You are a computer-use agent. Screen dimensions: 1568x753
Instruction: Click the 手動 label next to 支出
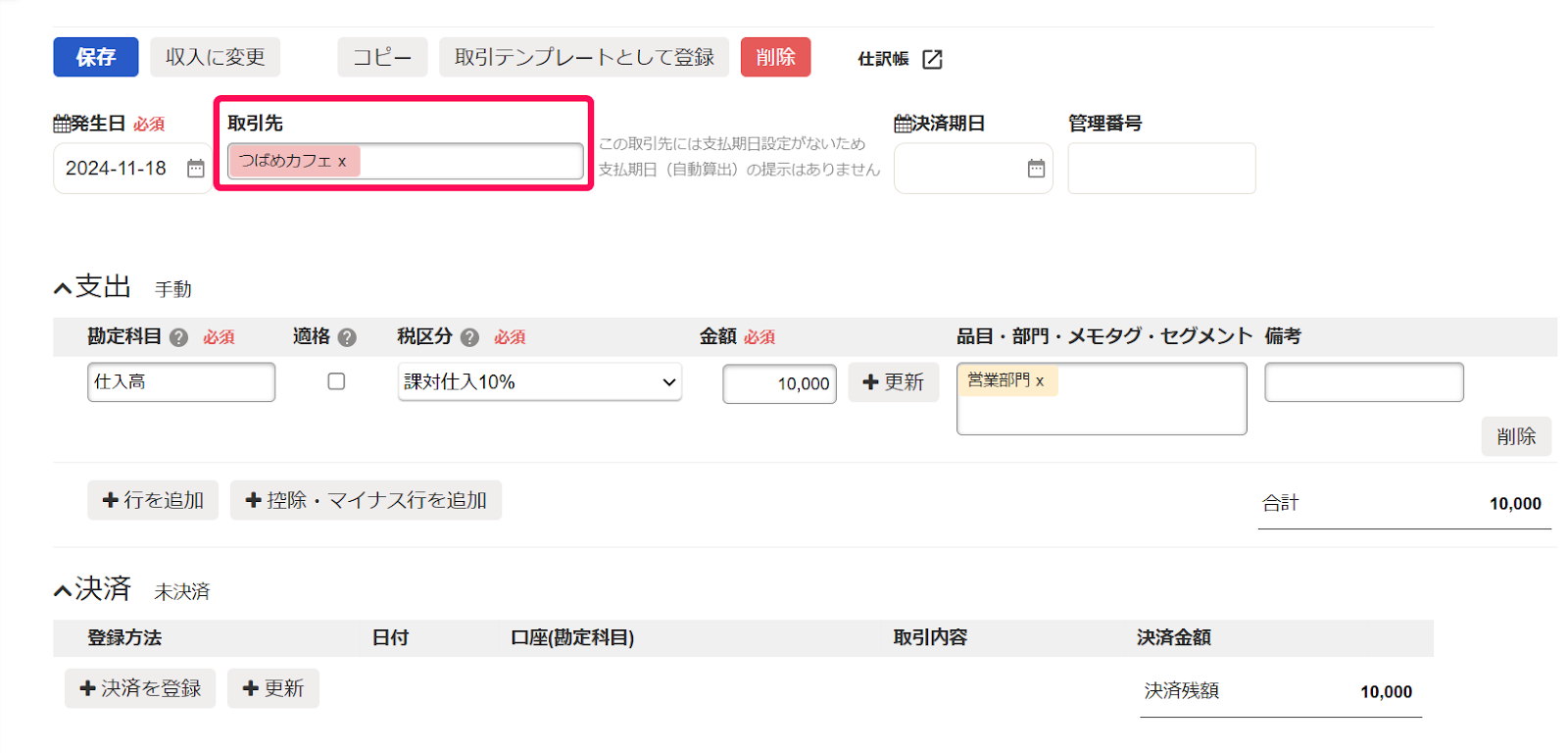click(173, 290)
